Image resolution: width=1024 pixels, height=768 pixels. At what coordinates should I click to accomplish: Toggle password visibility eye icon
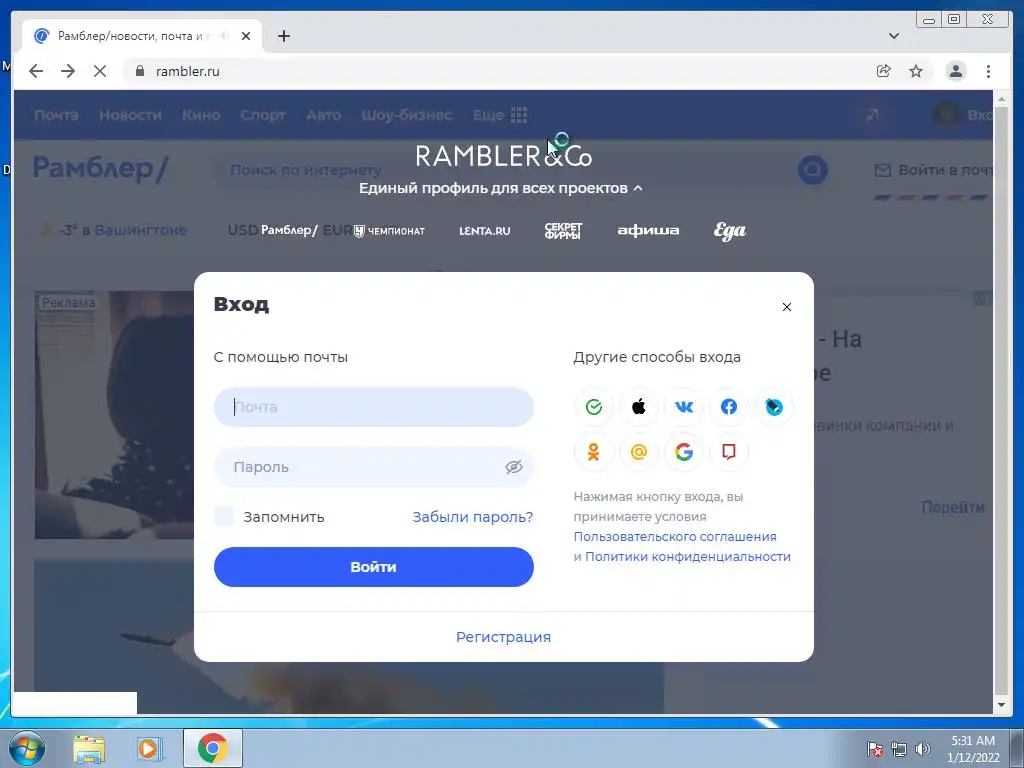pyautogui.click(x=513, y=467)
